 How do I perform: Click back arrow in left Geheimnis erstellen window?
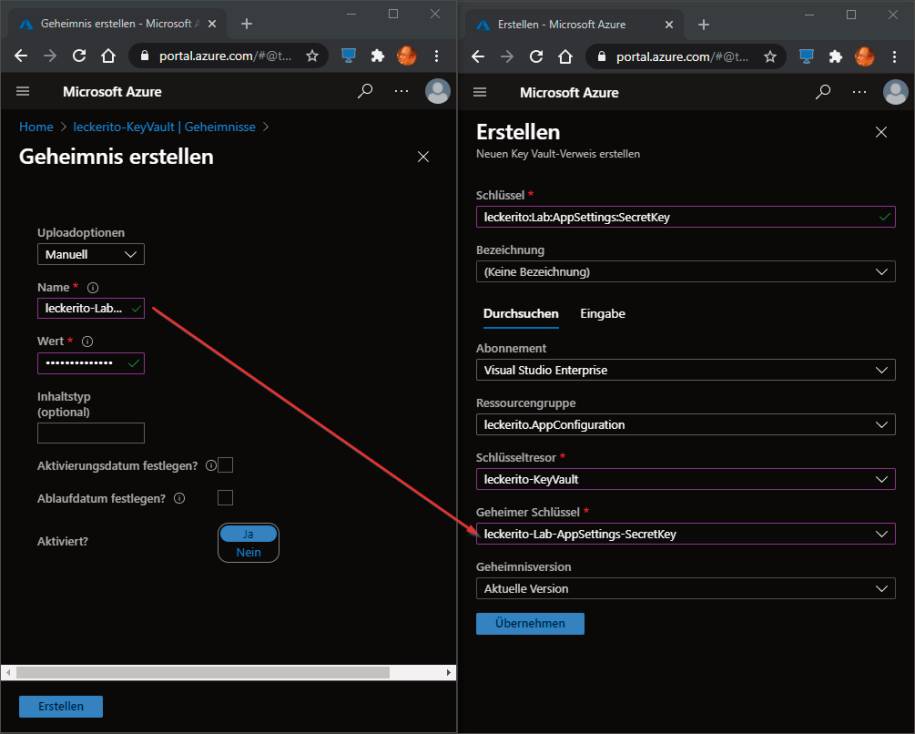coord(21,56)
